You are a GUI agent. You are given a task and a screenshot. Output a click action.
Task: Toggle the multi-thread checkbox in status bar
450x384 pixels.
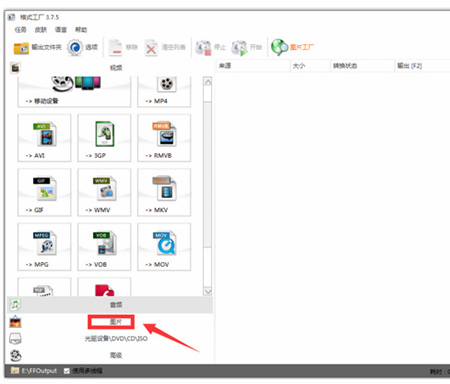(67, 371)
